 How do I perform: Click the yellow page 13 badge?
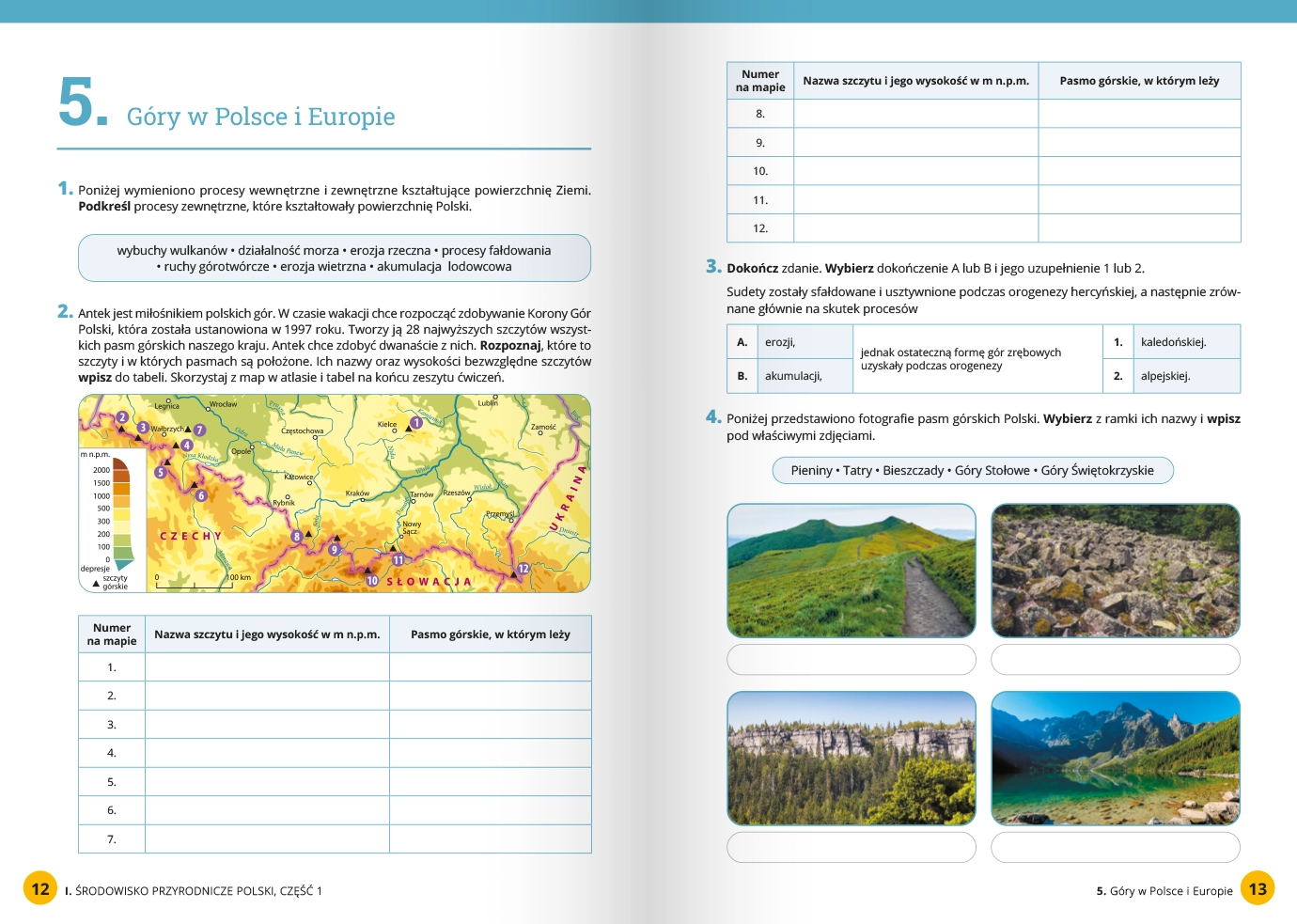click(x=1258, y=888)
